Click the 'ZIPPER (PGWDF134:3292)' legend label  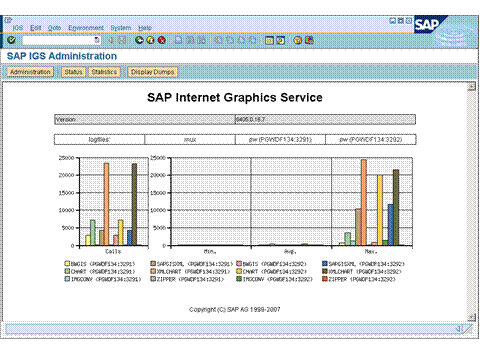tap(362, 279)
